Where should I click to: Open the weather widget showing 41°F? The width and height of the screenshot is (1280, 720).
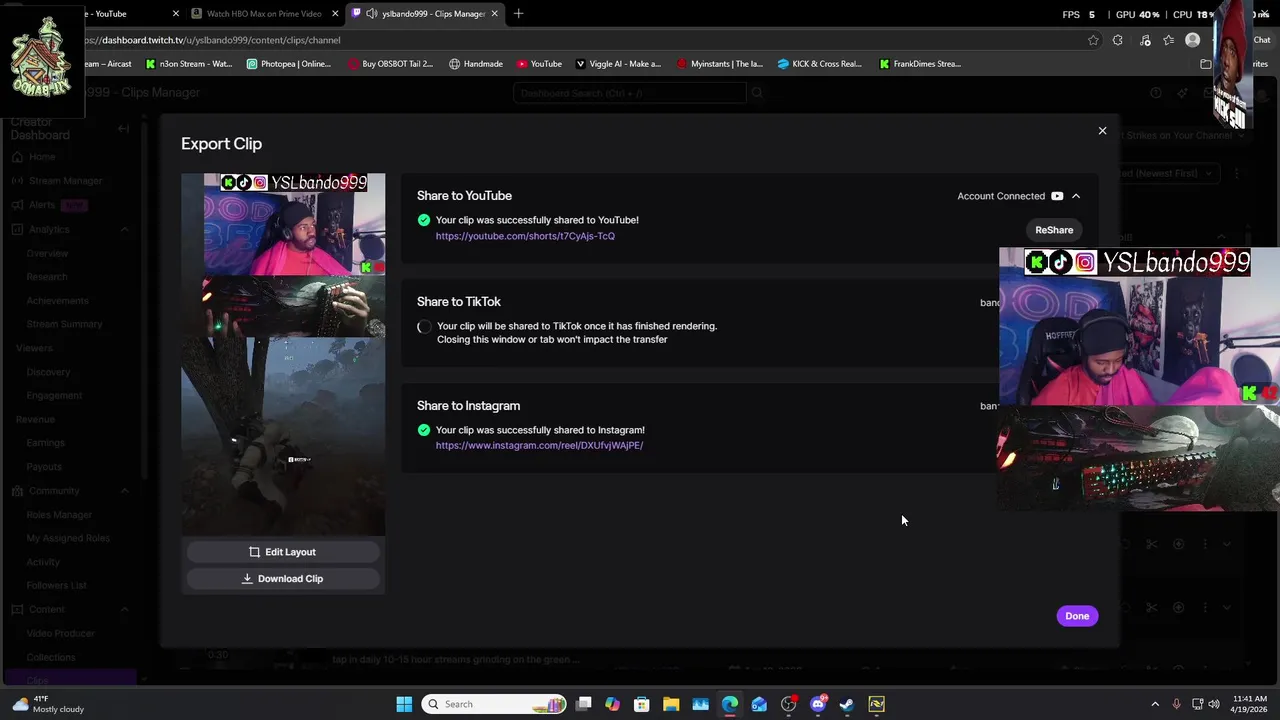48,704
